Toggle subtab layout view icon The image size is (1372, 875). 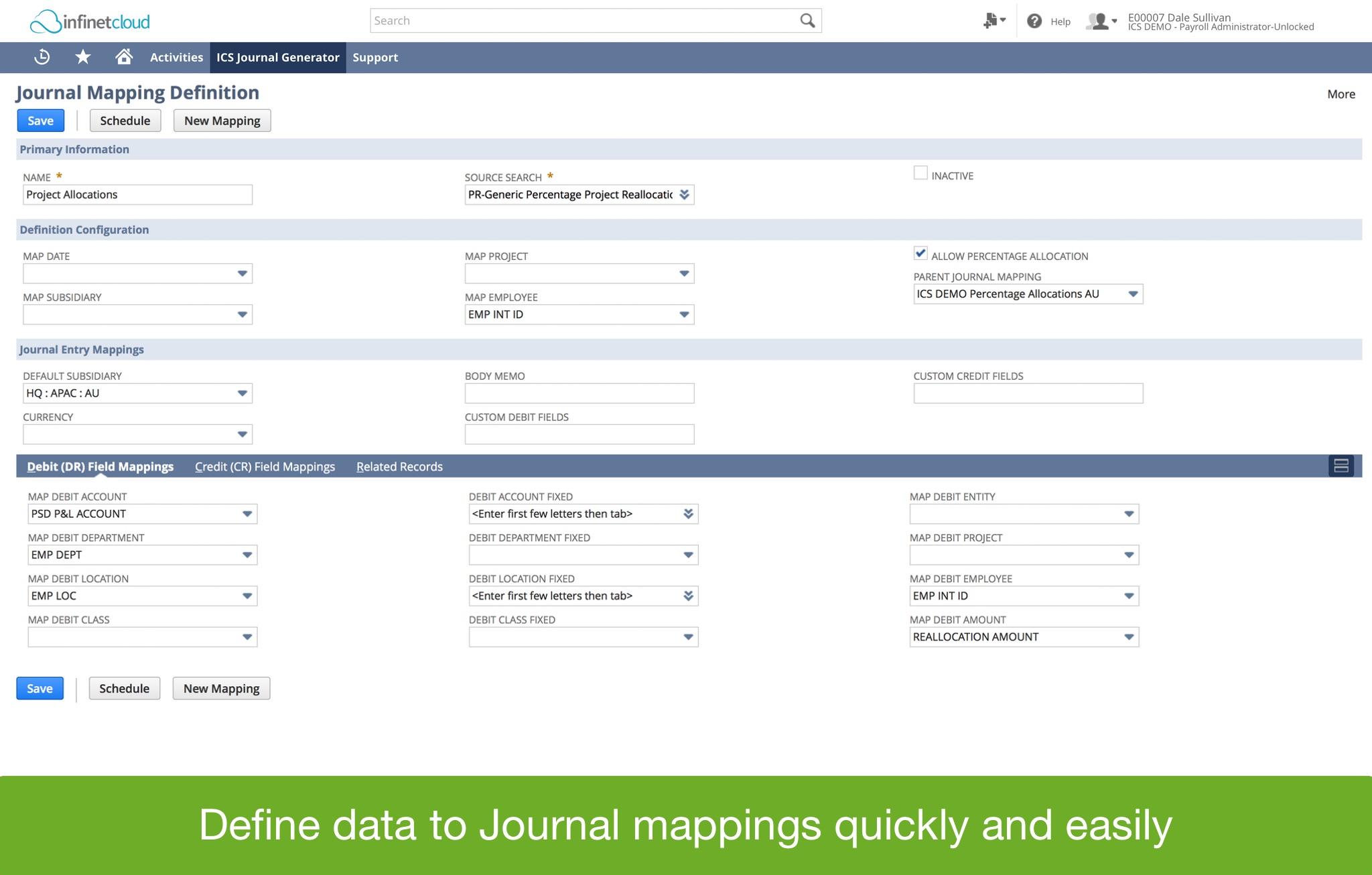[1341, 466]
